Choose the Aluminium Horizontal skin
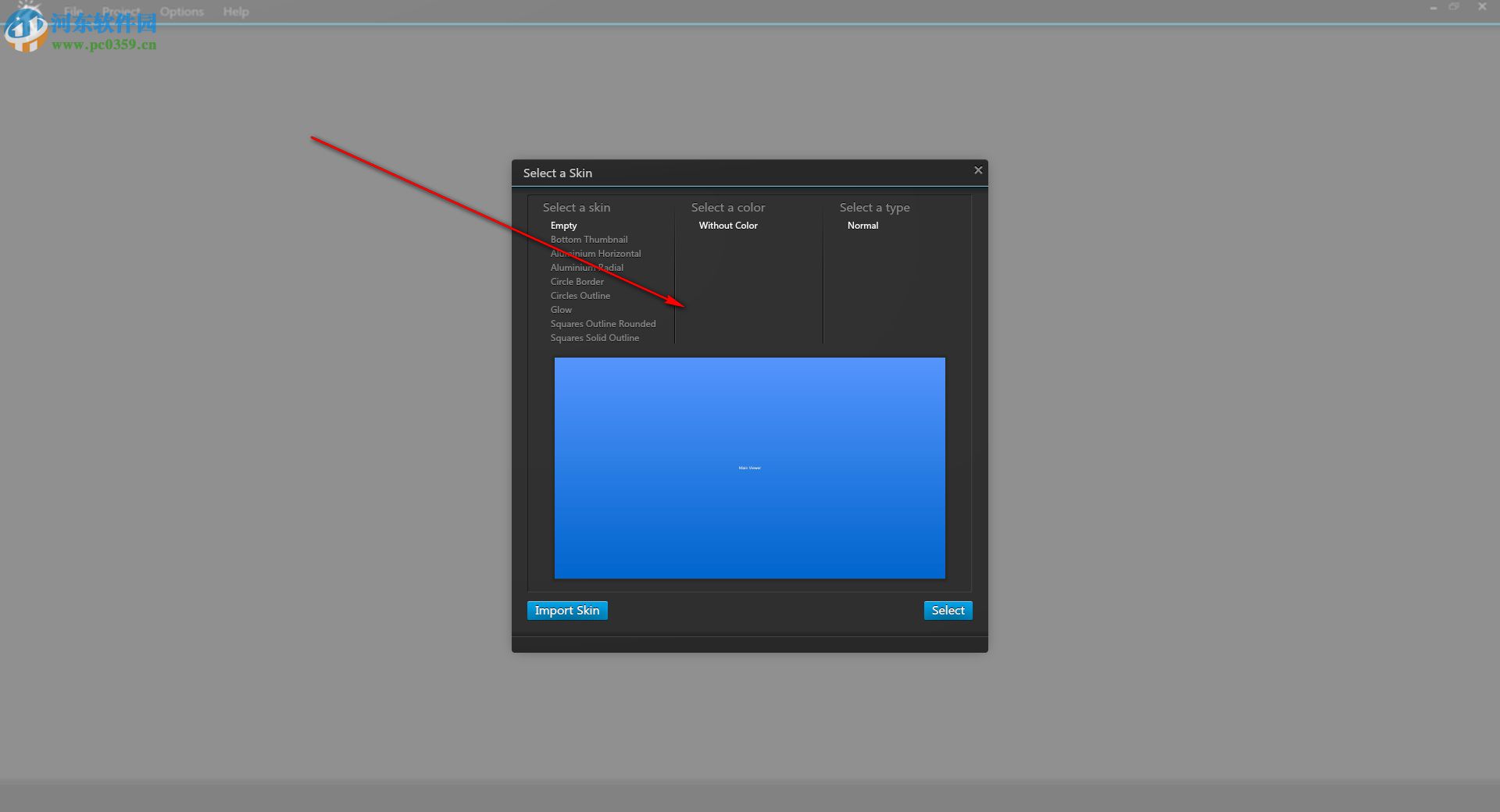Screen dimensions: 1500x812 [x=595, y=254]
